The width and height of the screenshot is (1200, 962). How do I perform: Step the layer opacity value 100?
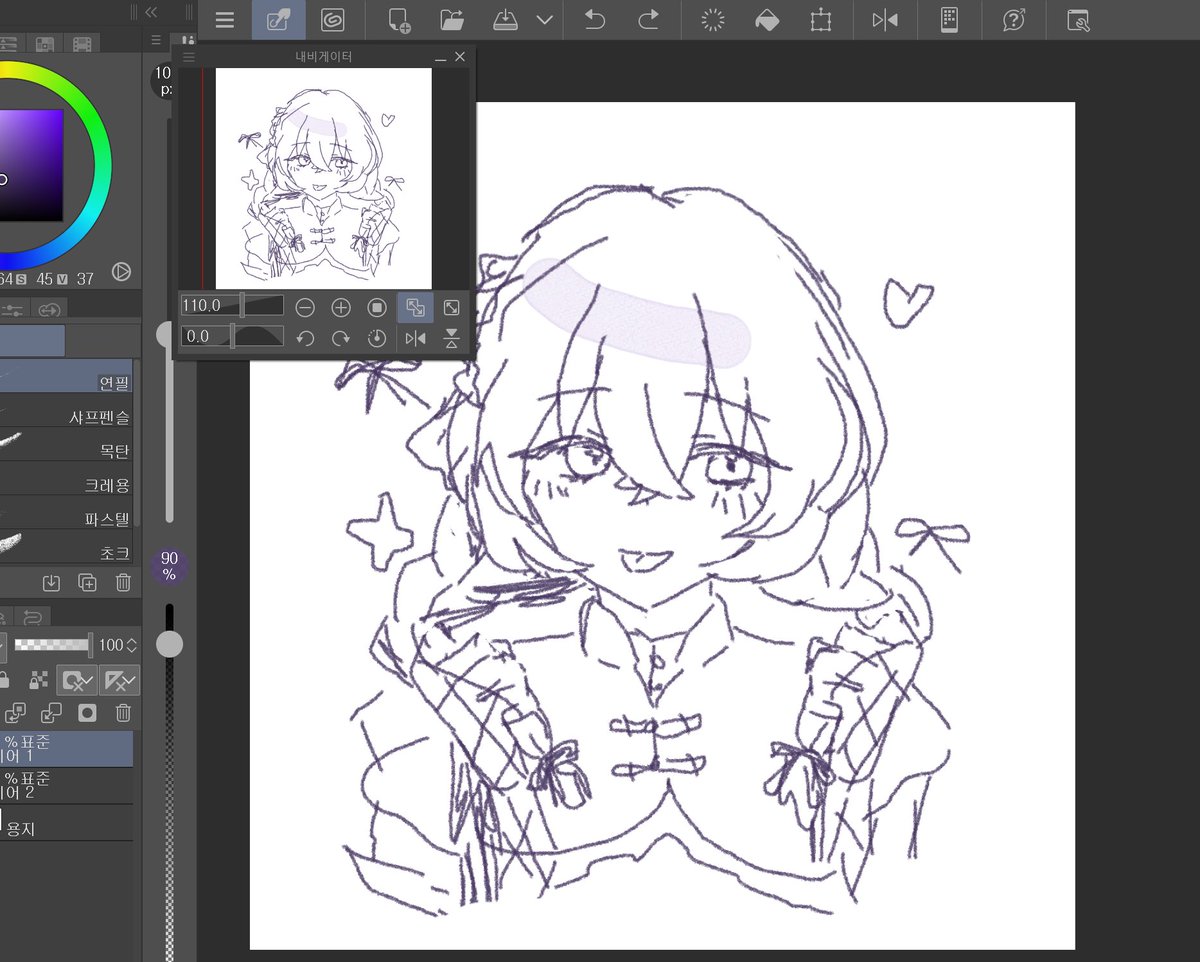point(132,645)
